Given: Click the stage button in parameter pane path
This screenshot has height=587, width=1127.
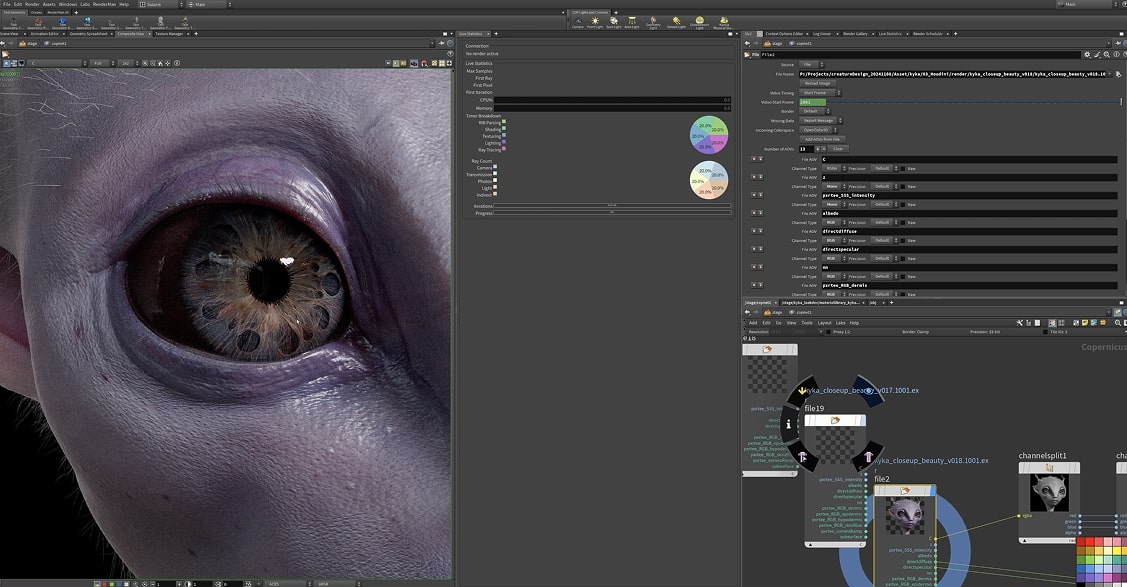Looking at the screenshot, I should [773, 43].
